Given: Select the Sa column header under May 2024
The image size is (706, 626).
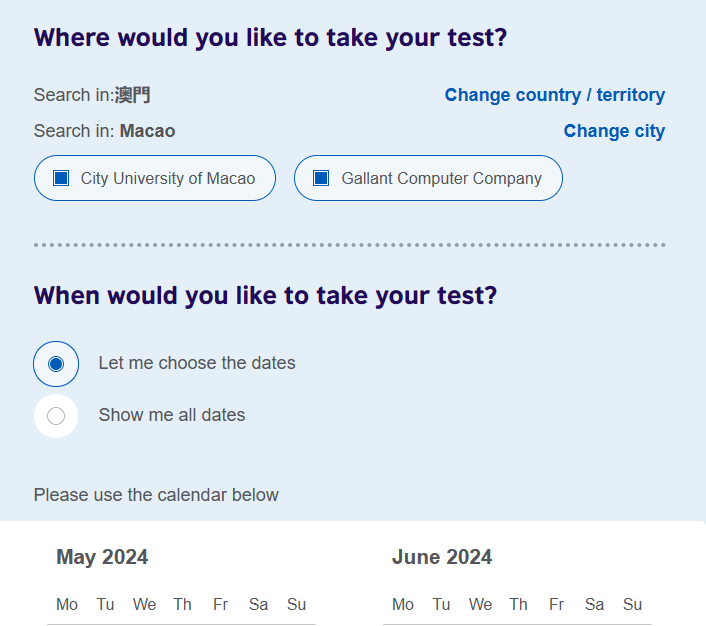Looking at the screenshot, I should click(x=259, y=604).
